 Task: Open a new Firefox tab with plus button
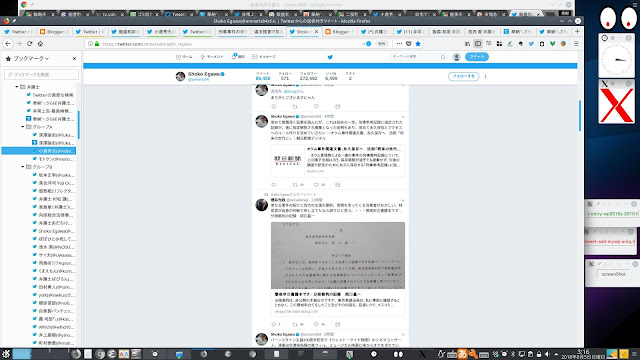(x=577, y=31)
